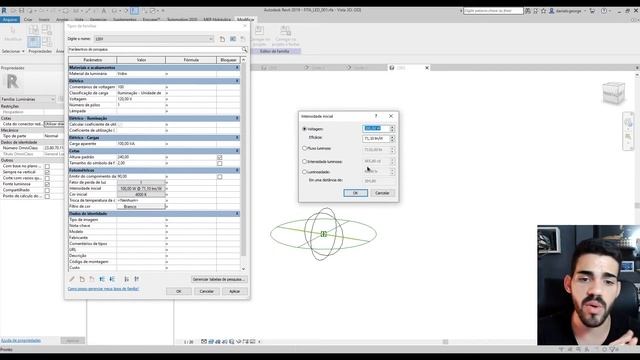Click the sort ascending icon

click(x=127, y=279)
